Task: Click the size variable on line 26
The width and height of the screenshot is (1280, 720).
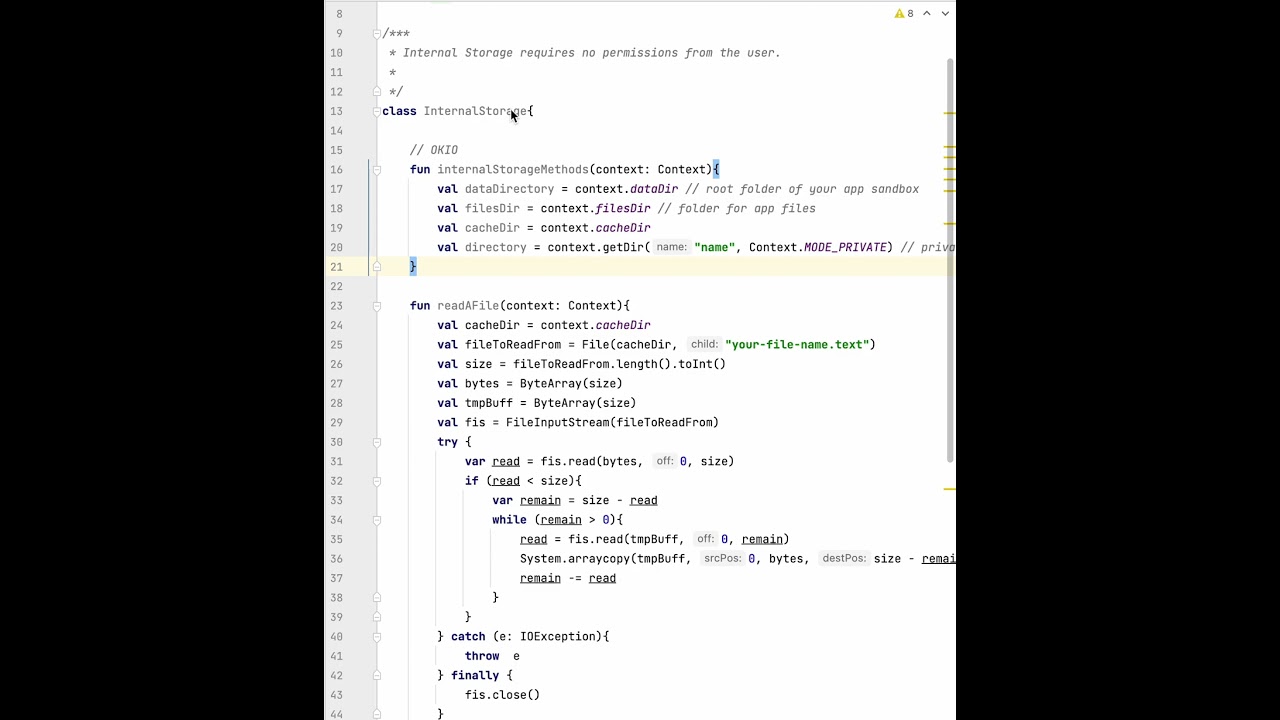Action: click(478, 364)
